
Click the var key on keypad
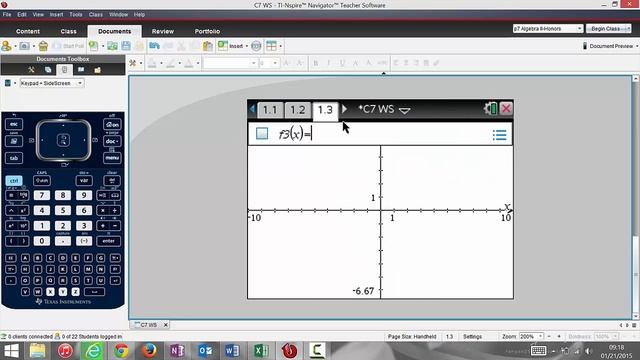[84, 180]
